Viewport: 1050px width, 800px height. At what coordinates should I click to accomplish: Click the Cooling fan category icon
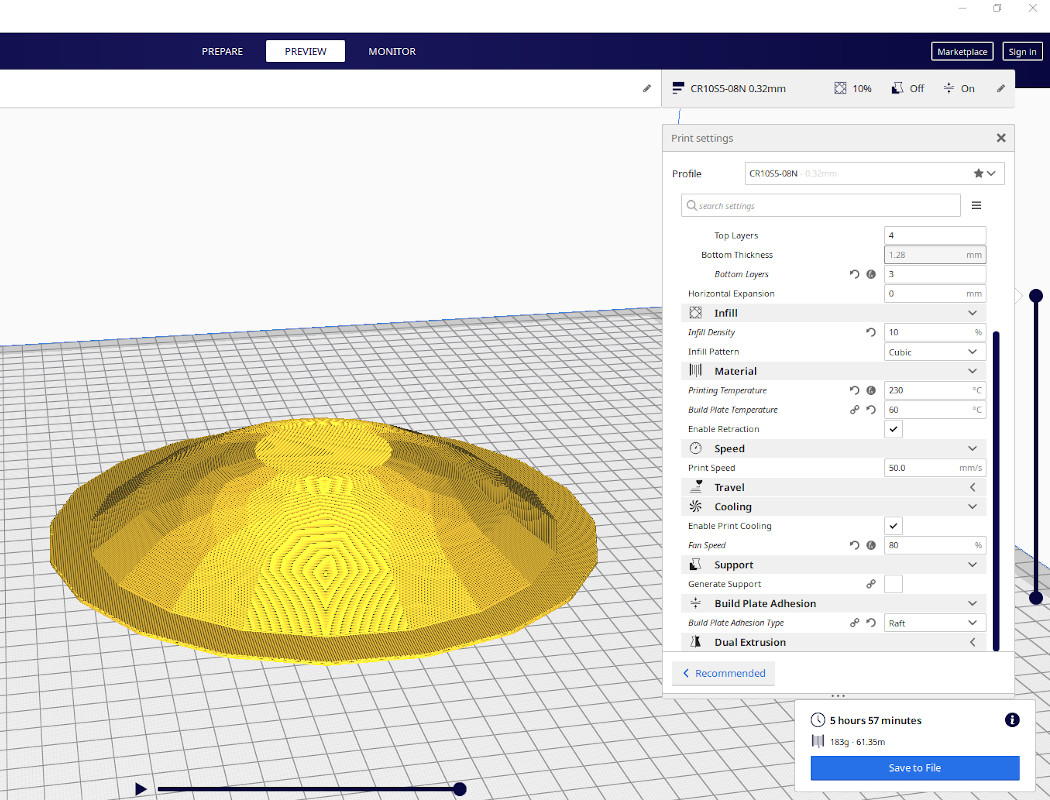point(696,506)
